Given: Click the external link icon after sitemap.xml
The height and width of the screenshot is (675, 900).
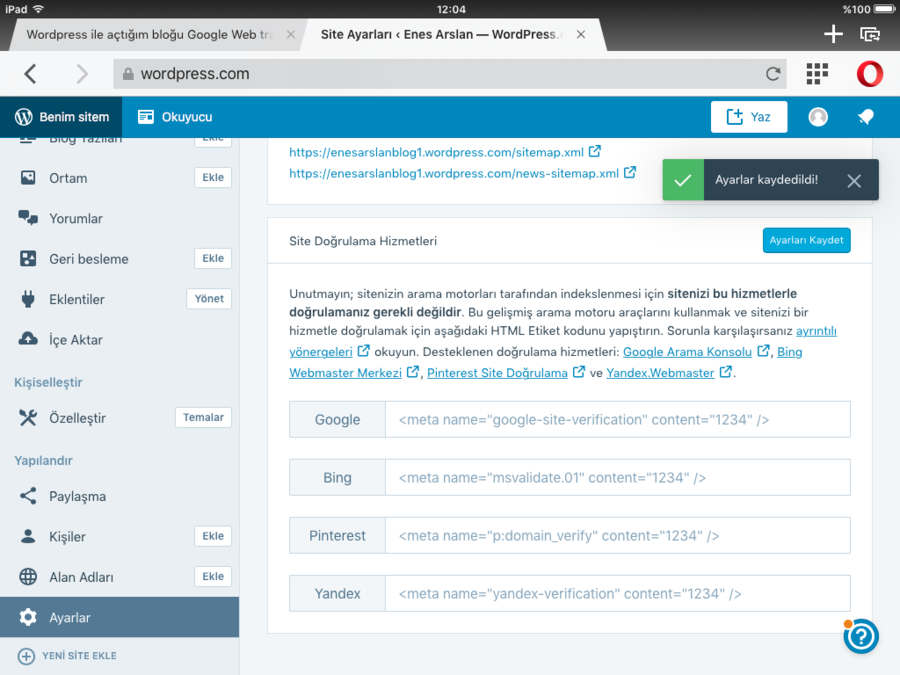Looking at the screenshot, I should 595,152.
